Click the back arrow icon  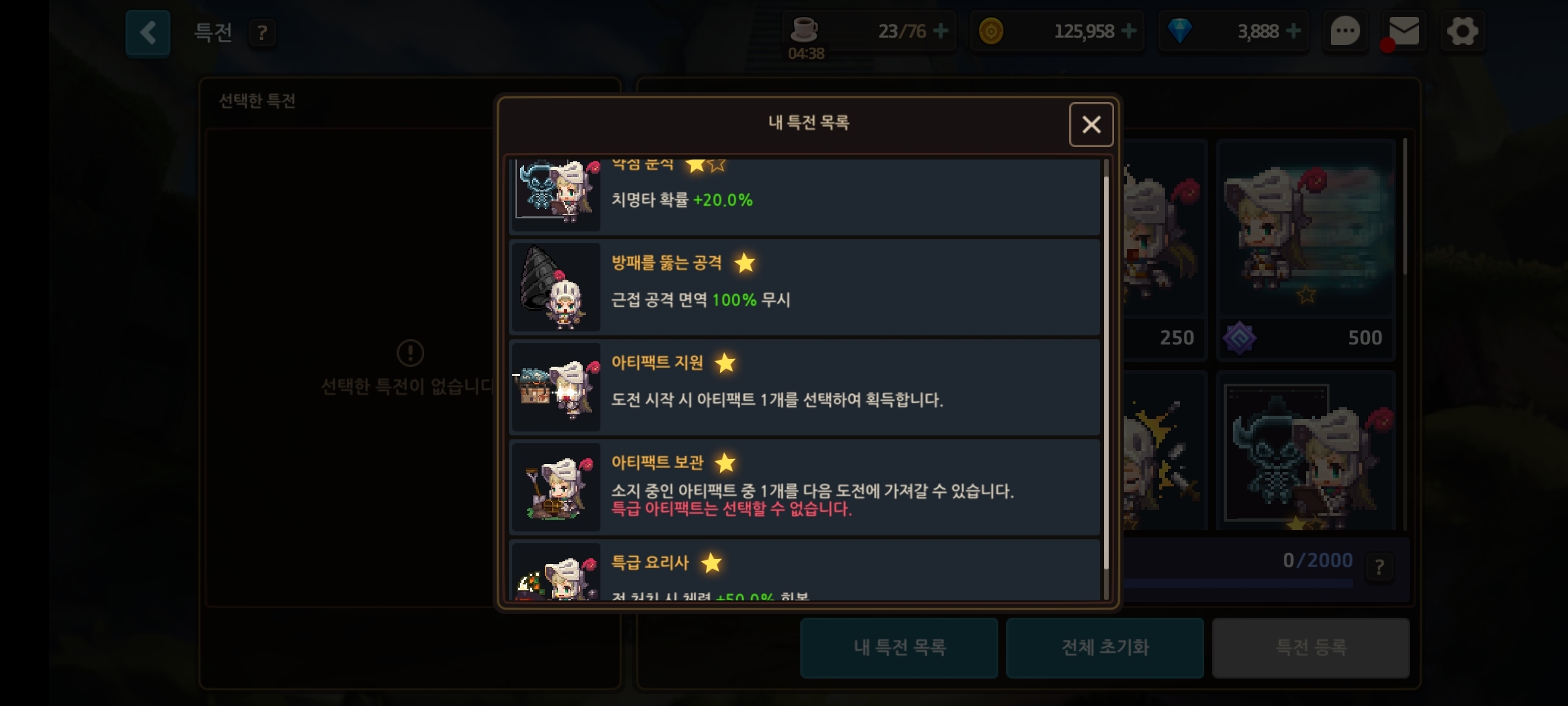click(148, 33)
